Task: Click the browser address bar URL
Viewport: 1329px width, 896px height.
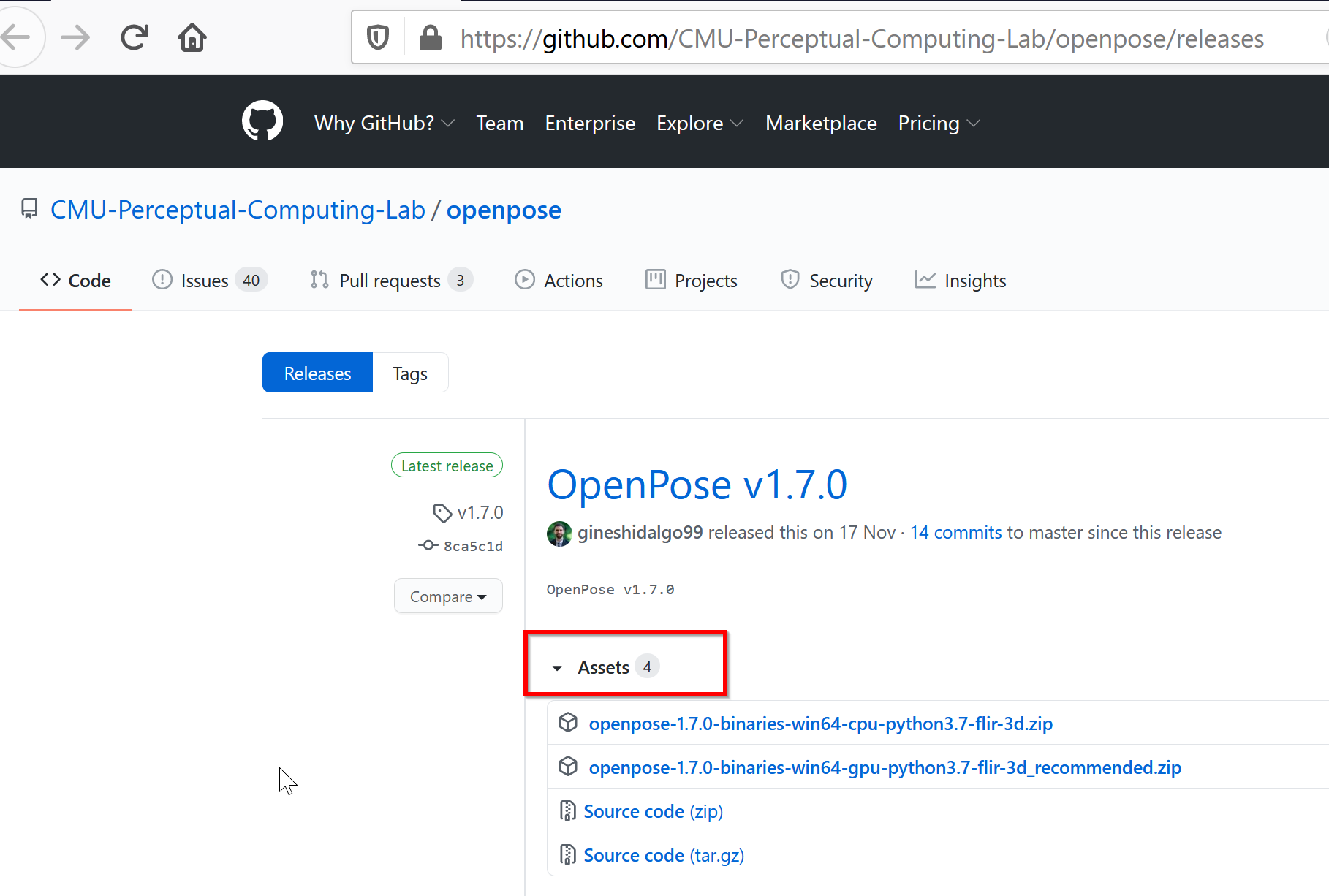Action: coord(862,38)
